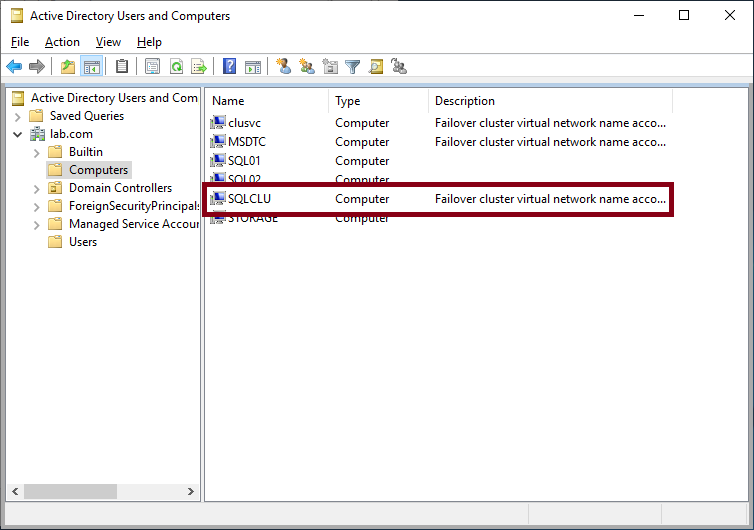Minimize the Active Directory Users and Computers window

[639, 15]
